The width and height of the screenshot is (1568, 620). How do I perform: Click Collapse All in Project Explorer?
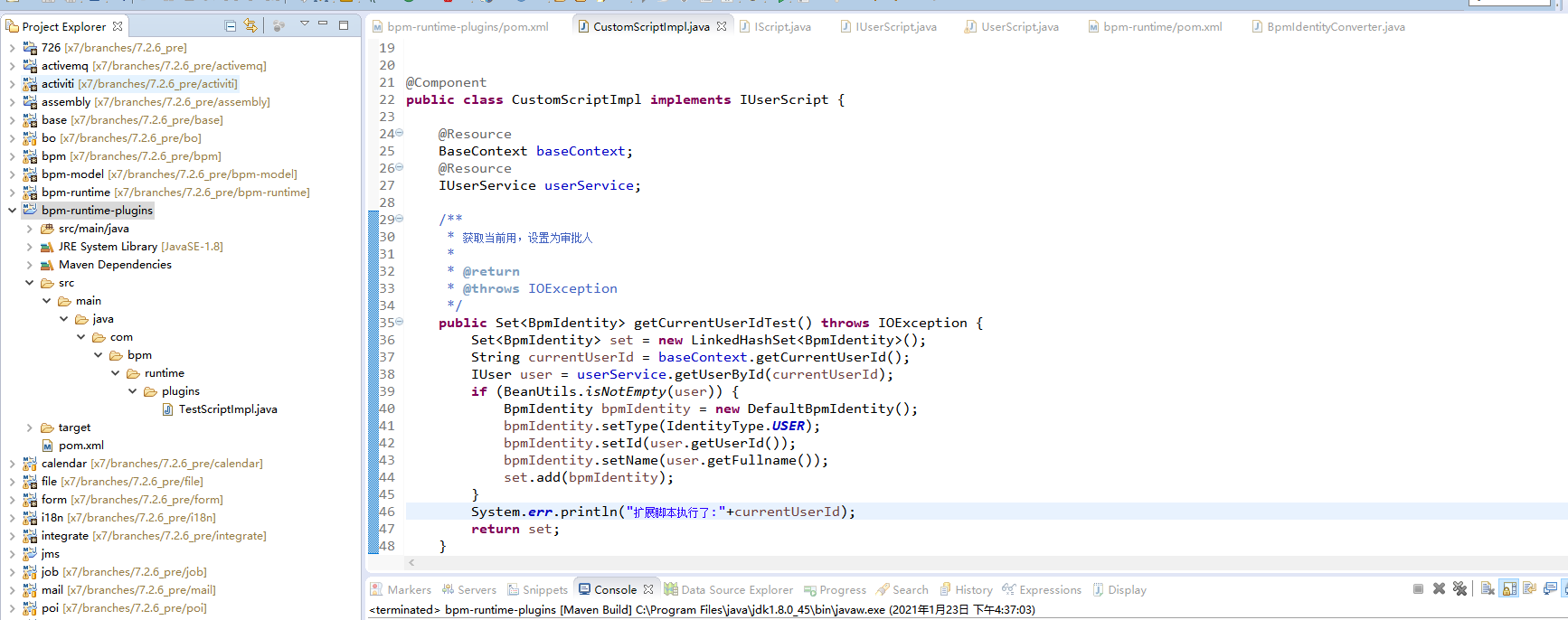coord(231,26)
